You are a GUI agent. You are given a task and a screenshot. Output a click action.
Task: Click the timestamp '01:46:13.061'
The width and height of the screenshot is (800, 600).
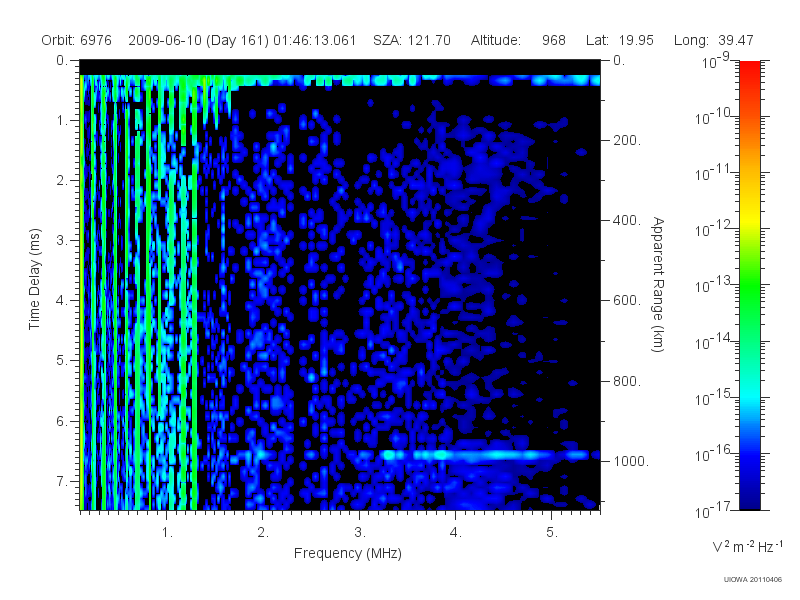314,40
